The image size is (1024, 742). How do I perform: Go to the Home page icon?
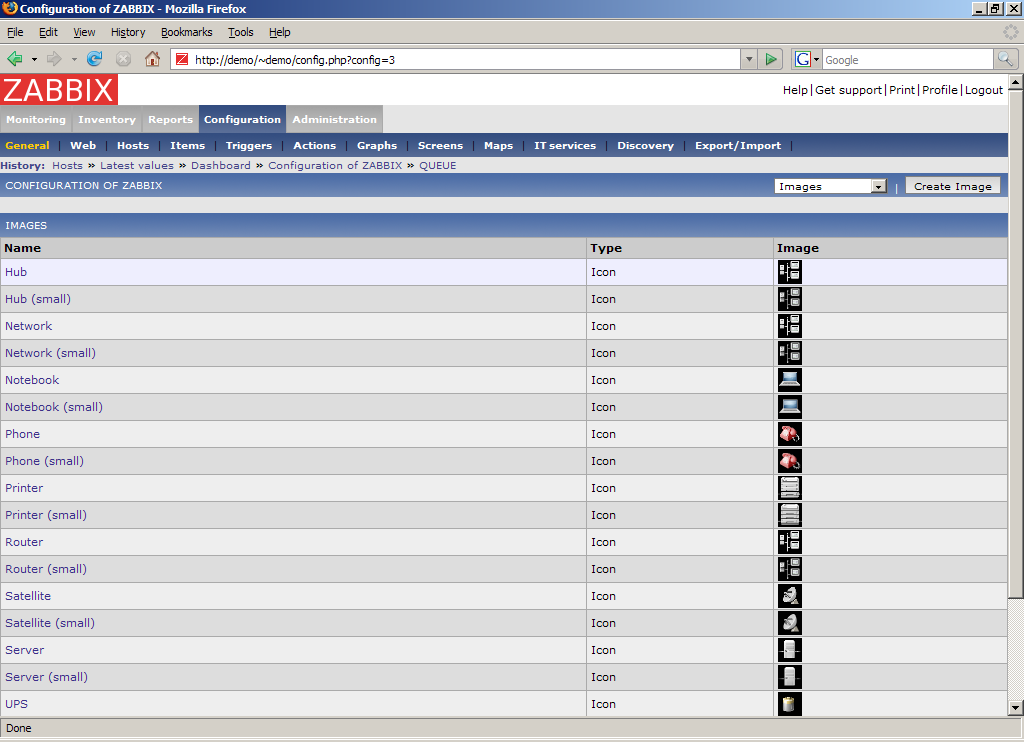pos(152,59)
